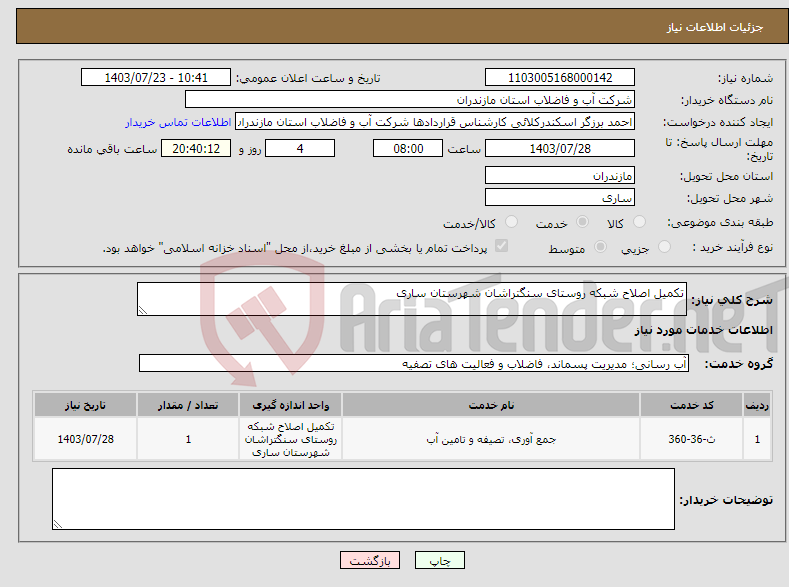Click the تاریخ نیاز column header

tap(85, 405)
